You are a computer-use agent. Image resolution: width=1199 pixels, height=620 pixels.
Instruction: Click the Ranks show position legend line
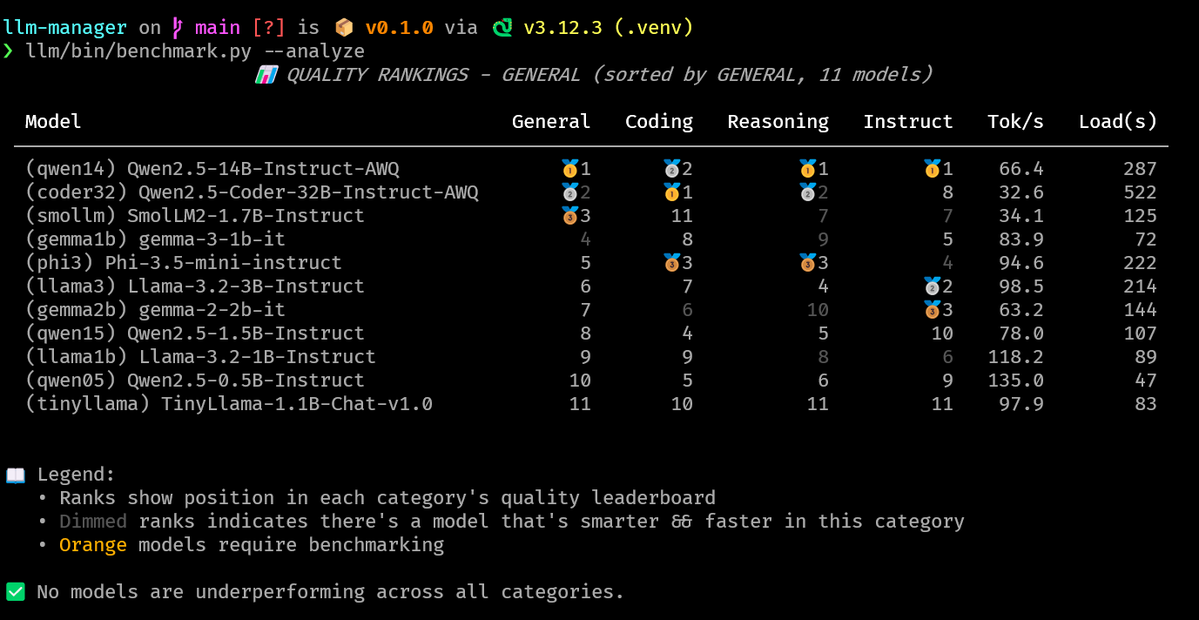pos(388,498)
